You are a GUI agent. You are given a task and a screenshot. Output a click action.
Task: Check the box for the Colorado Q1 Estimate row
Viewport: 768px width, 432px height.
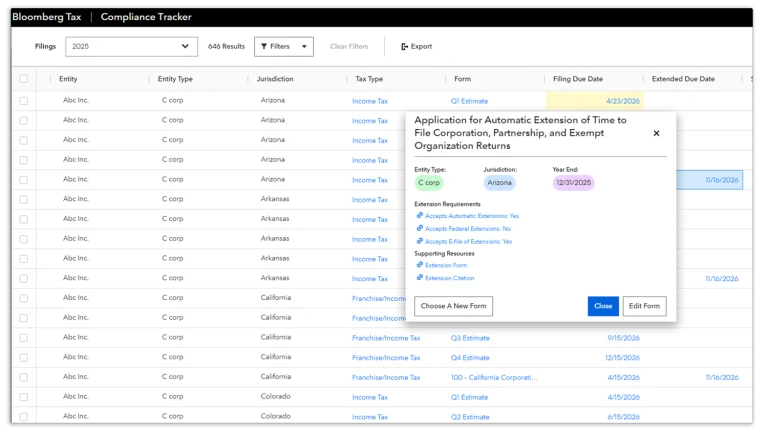pos(24,397)
